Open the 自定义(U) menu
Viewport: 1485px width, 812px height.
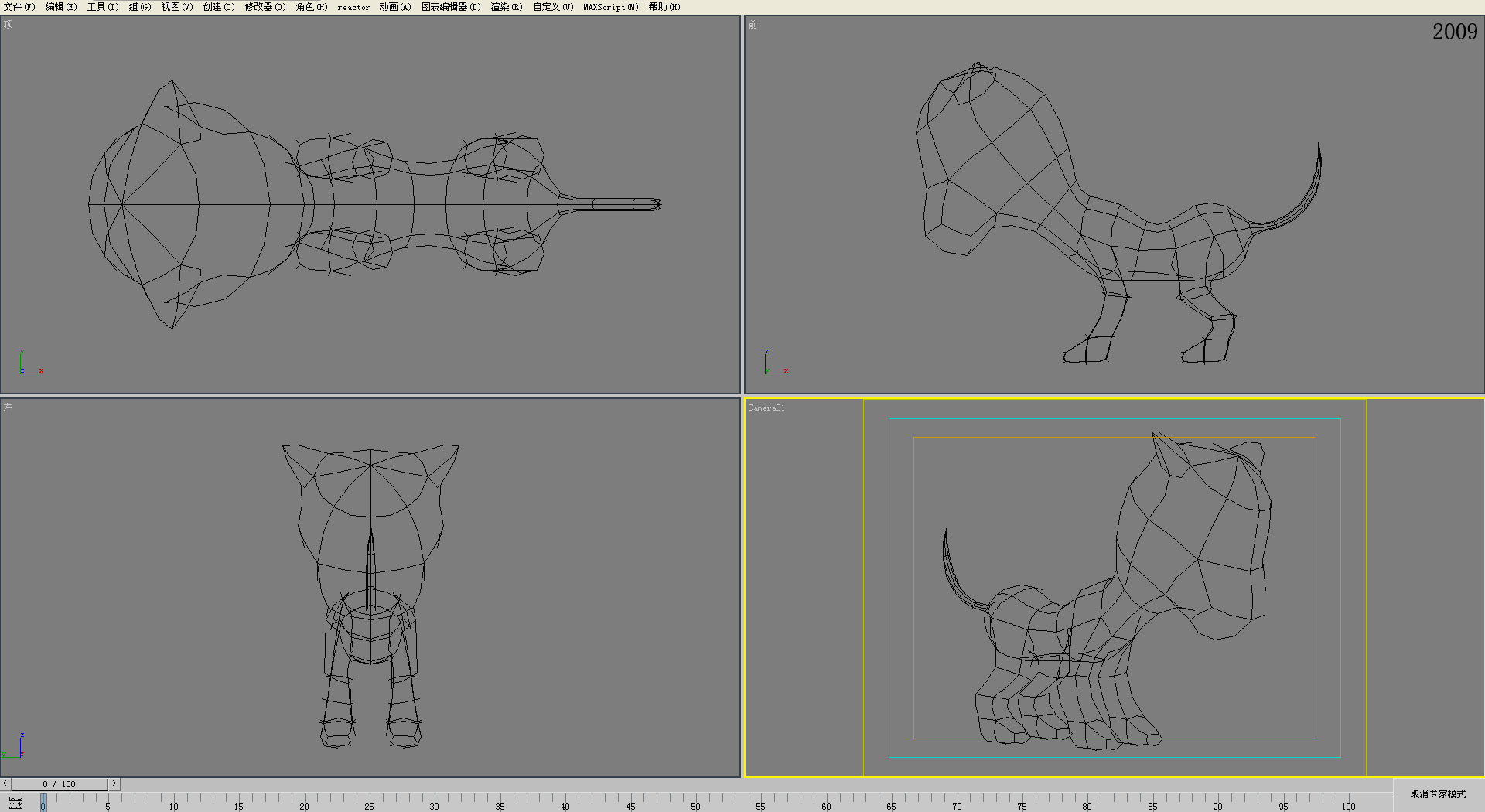pos(553,7)
